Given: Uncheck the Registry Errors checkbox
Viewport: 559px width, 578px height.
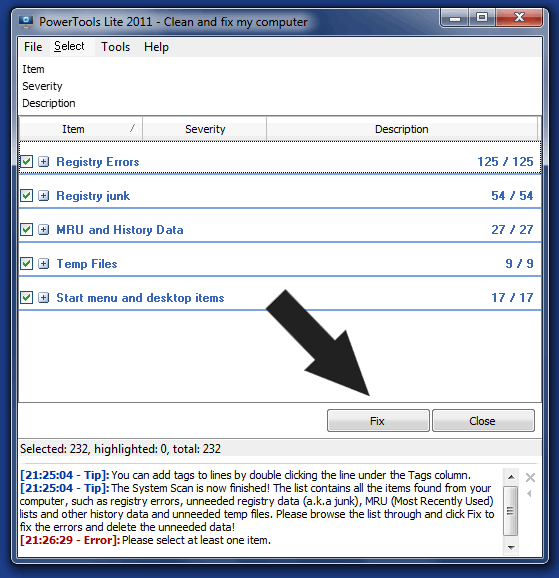Looking at the screenshot, I should coord(27,161).
